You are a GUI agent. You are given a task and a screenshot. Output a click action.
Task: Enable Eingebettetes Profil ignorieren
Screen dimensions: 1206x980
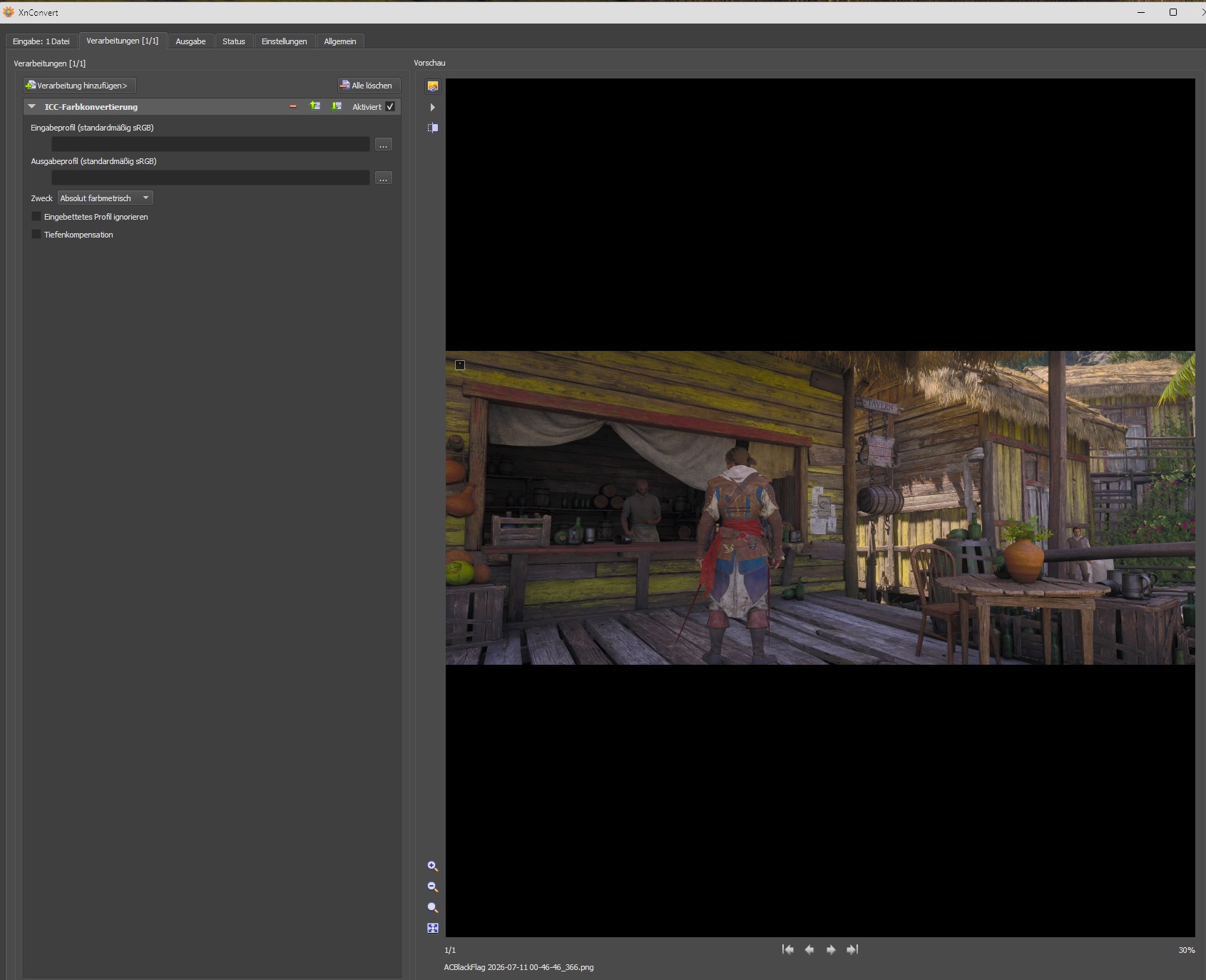36,216
